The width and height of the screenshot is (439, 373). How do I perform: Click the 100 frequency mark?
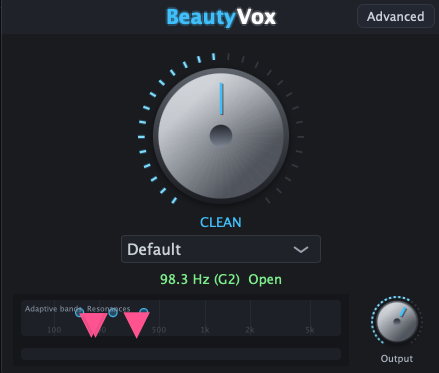click(54, 330)
